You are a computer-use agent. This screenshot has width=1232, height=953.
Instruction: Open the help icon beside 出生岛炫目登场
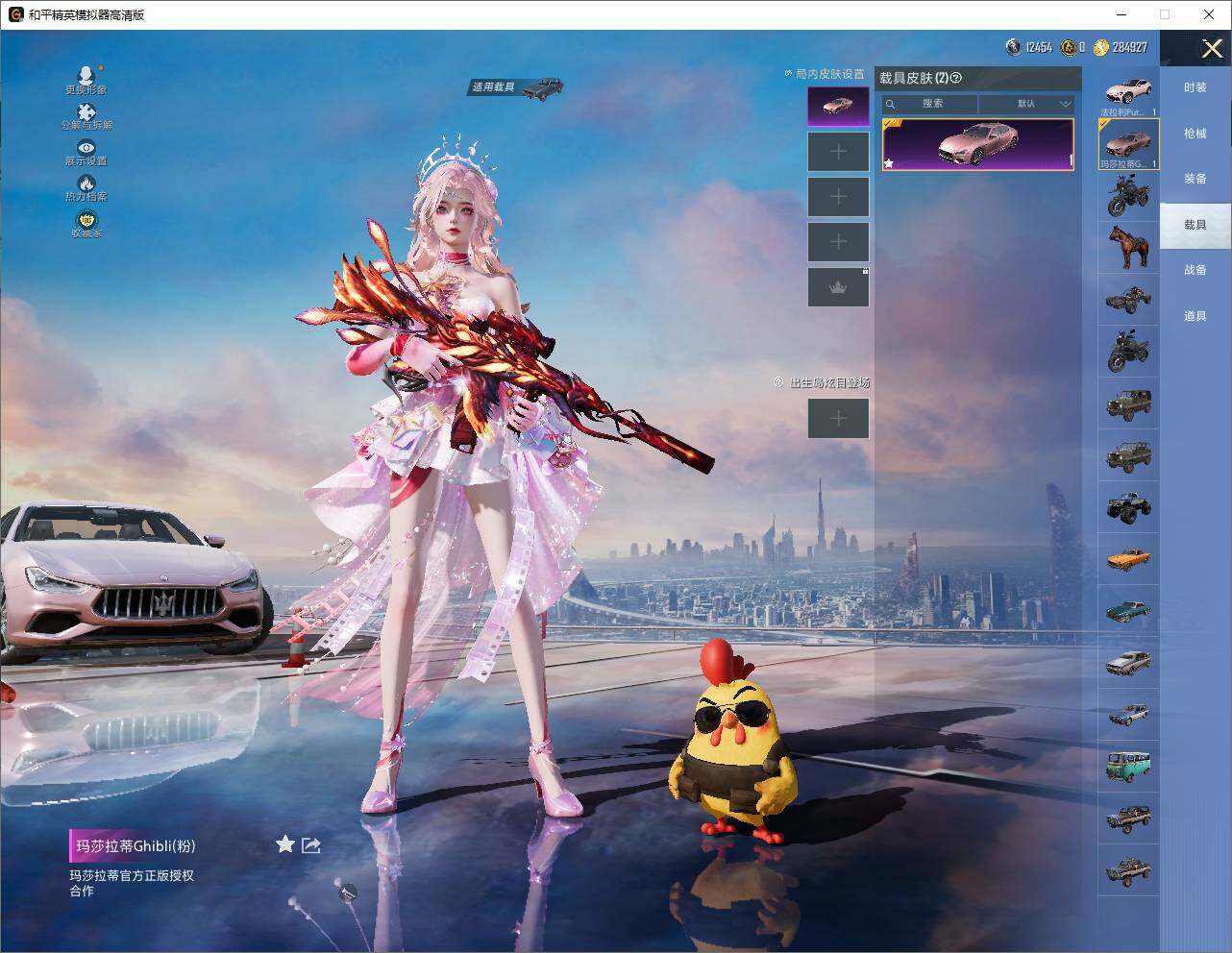(778, 382)
